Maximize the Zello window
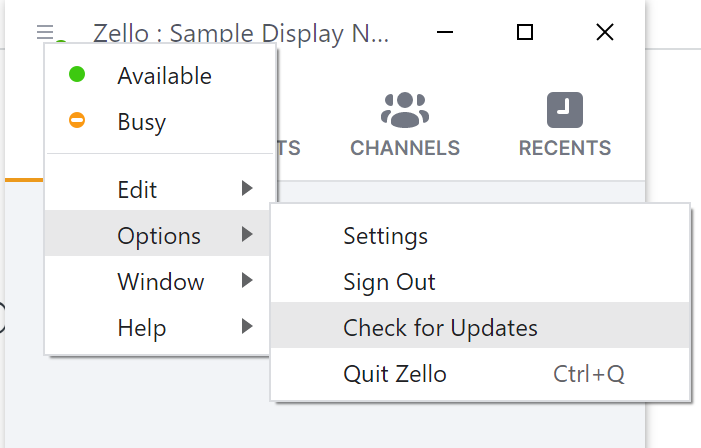Image resolution: width=701 pixels, height=448 pixels. tap(525, 32)
